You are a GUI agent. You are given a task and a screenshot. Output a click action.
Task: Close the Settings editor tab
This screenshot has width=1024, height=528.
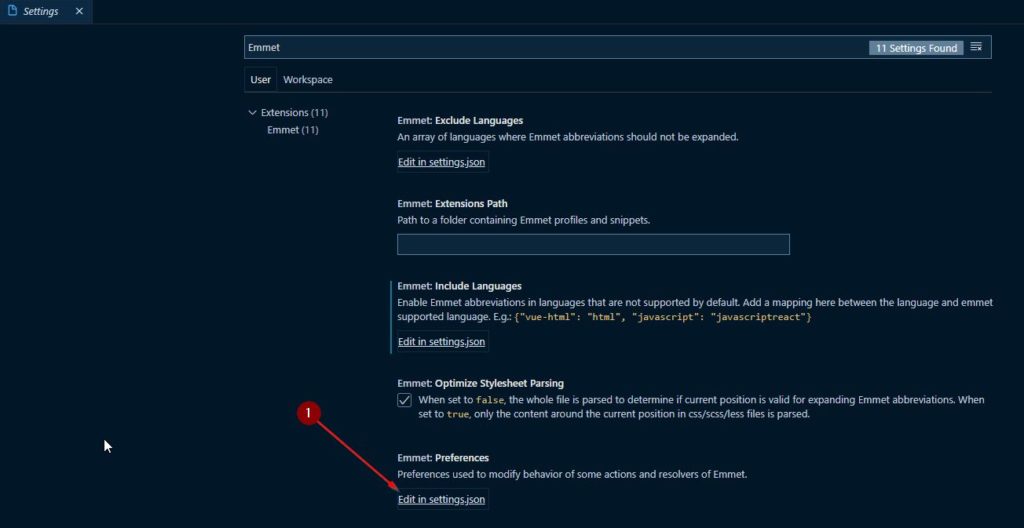(x=79, y=11)
